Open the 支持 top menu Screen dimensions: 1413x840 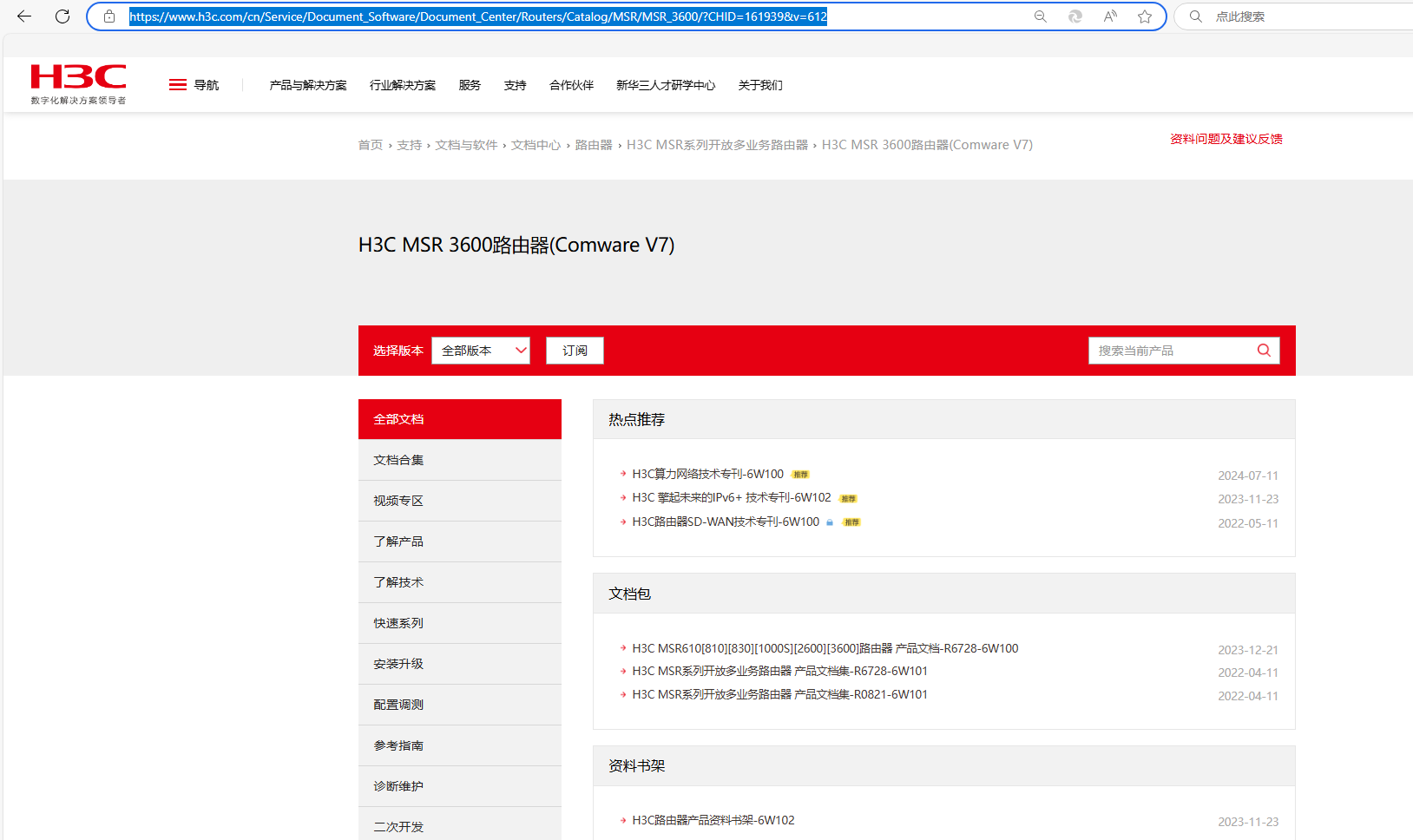516,85
